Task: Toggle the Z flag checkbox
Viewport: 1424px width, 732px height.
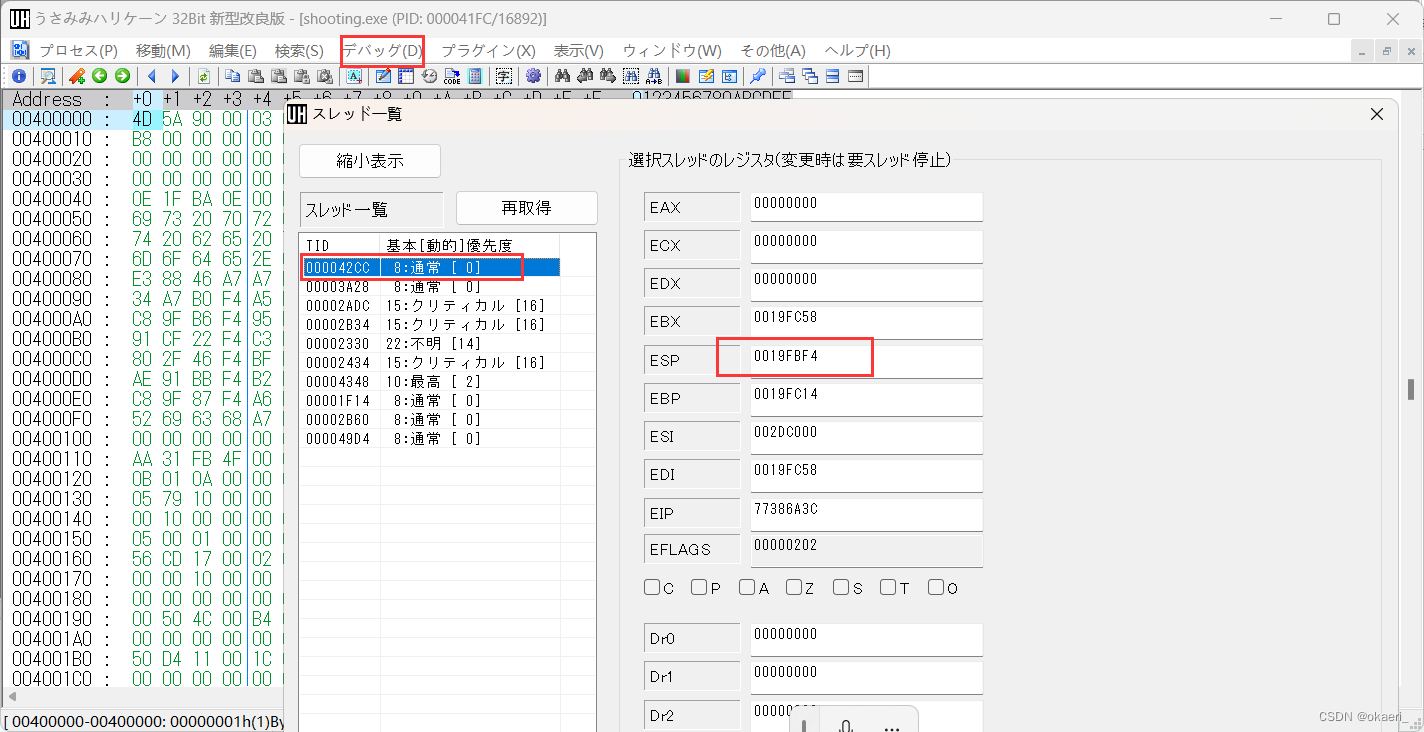Action: pos(794,587)
